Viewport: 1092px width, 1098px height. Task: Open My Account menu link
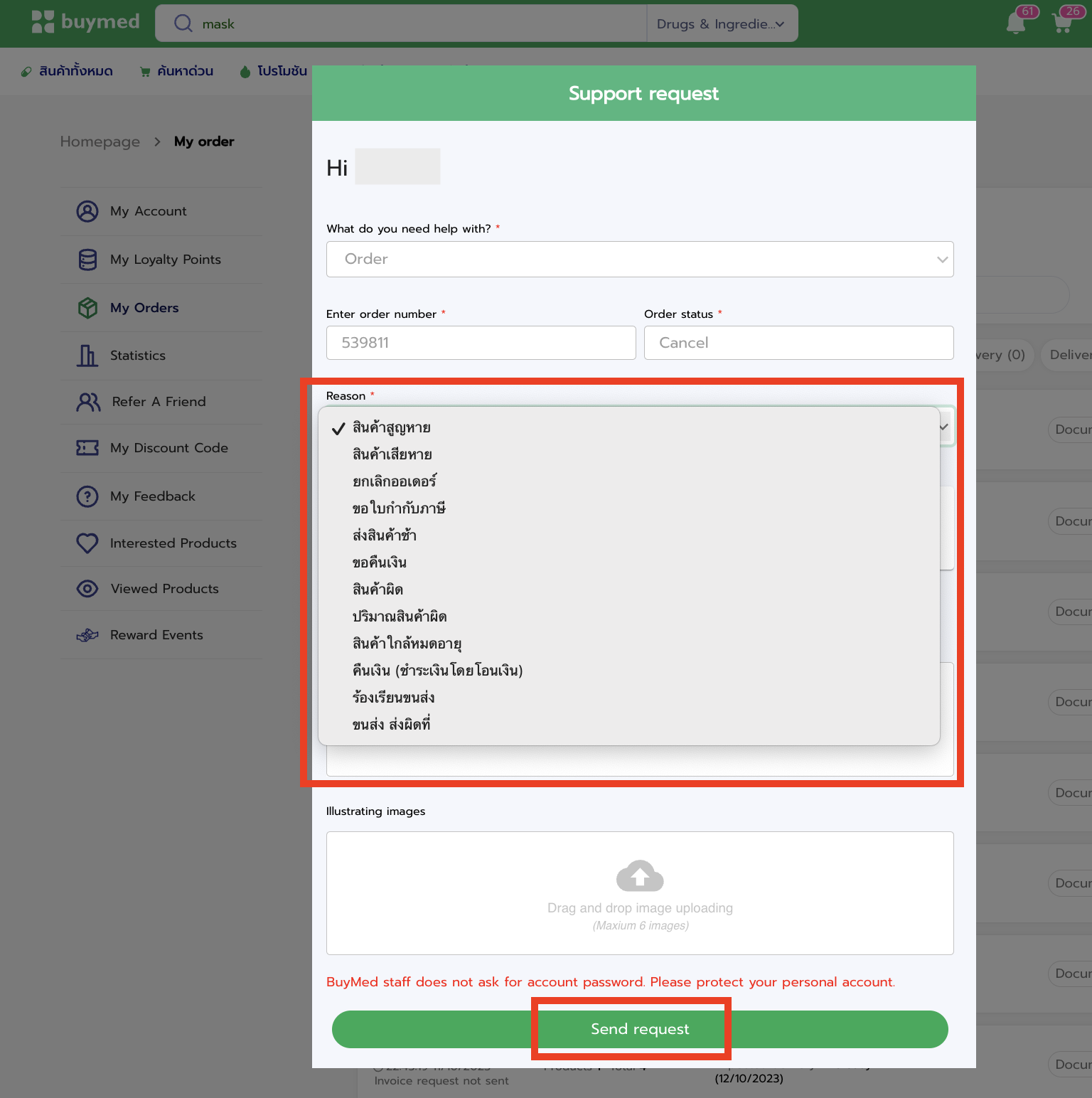click(149, 211)
